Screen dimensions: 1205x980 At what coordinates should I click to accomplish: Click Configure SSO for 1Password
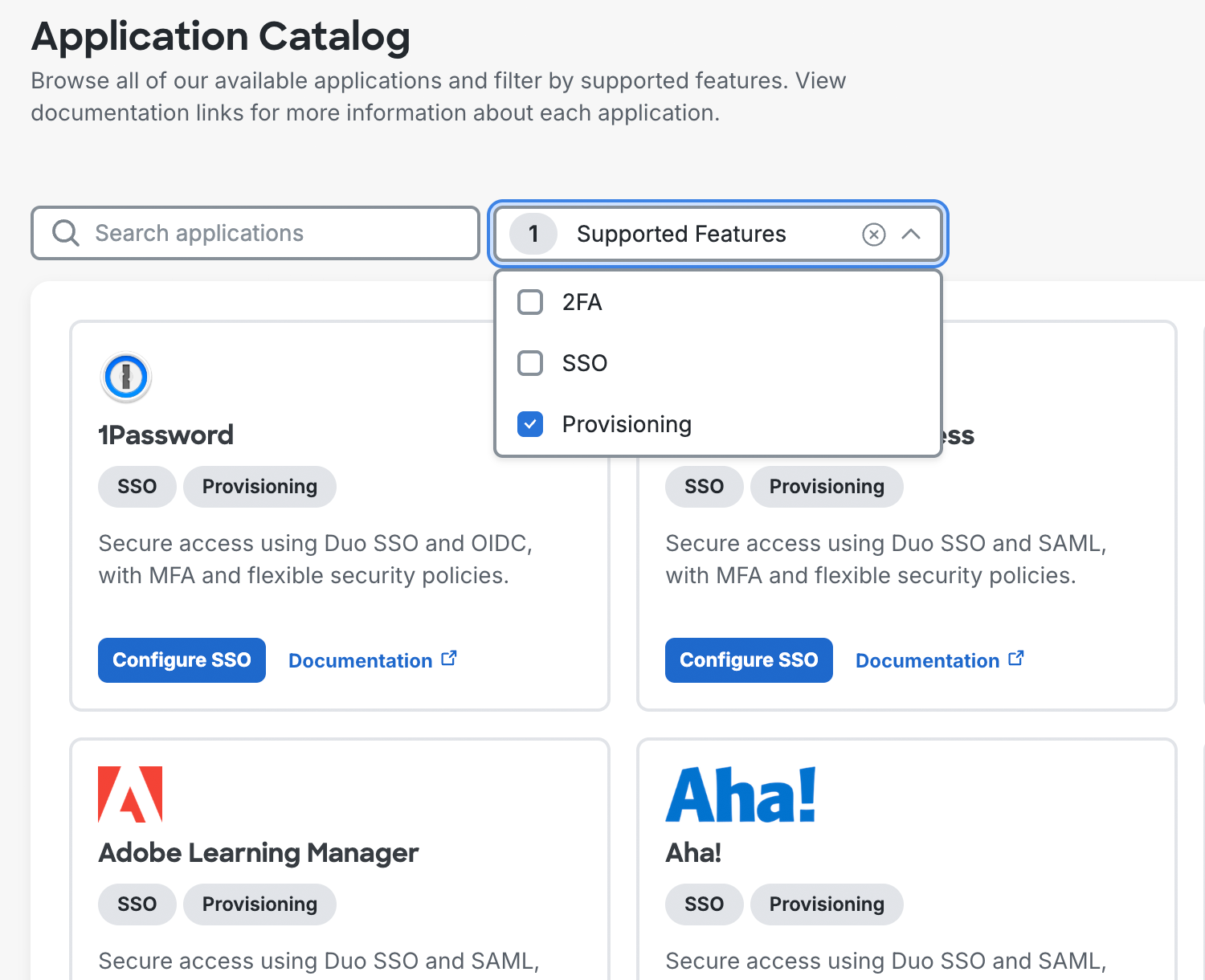[x=182, y=659]
